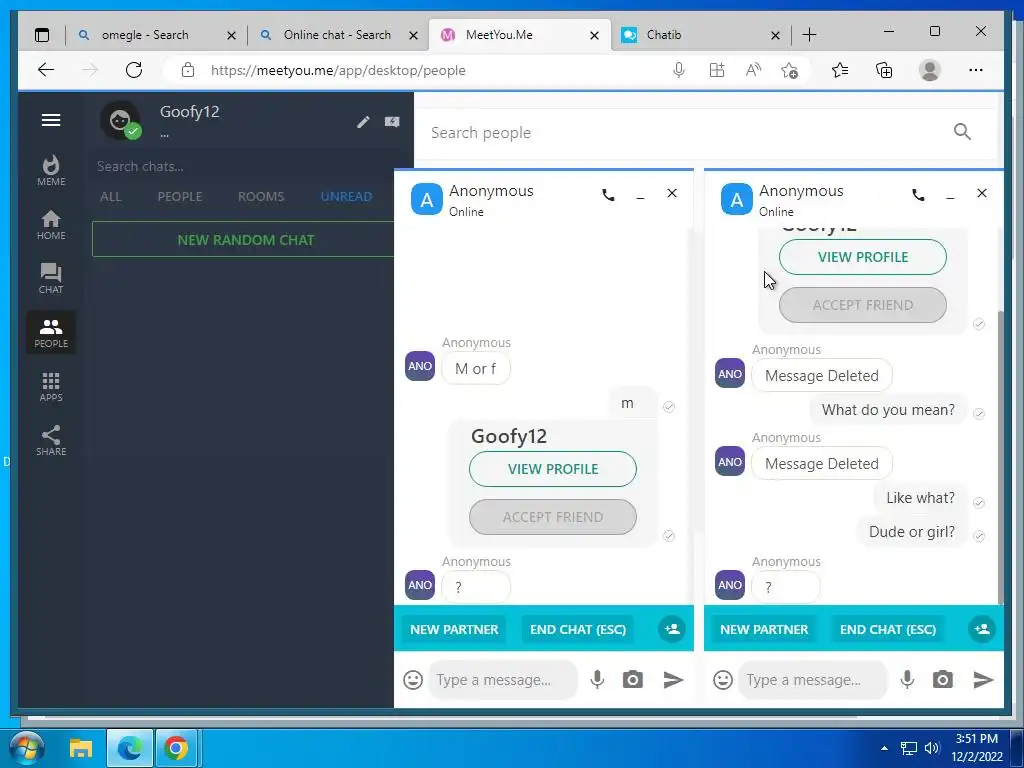Click VIEW PROFILE in right chat
Screen dimensions: 1024x768
(x=863, y=257)
